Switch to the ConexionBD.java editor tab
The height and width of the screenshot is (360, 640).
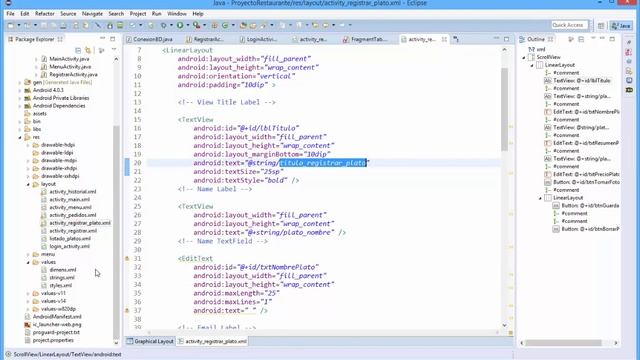[149, 39]
